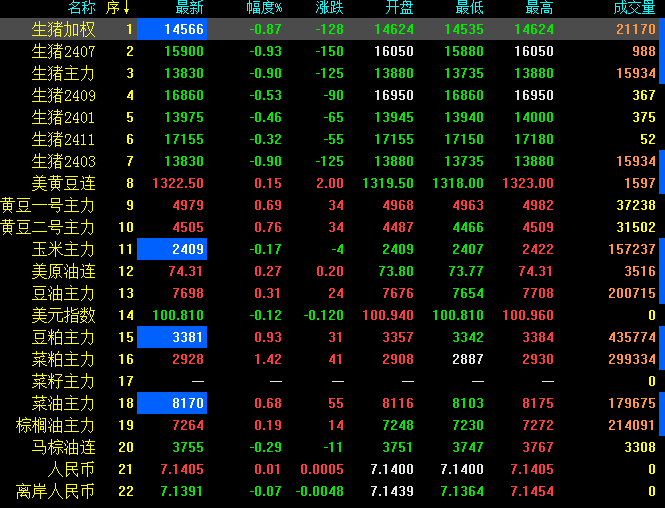The width and height of the screenshot is (665, 508).
Task: Click volume value 214091
Action: click(632, 425)
